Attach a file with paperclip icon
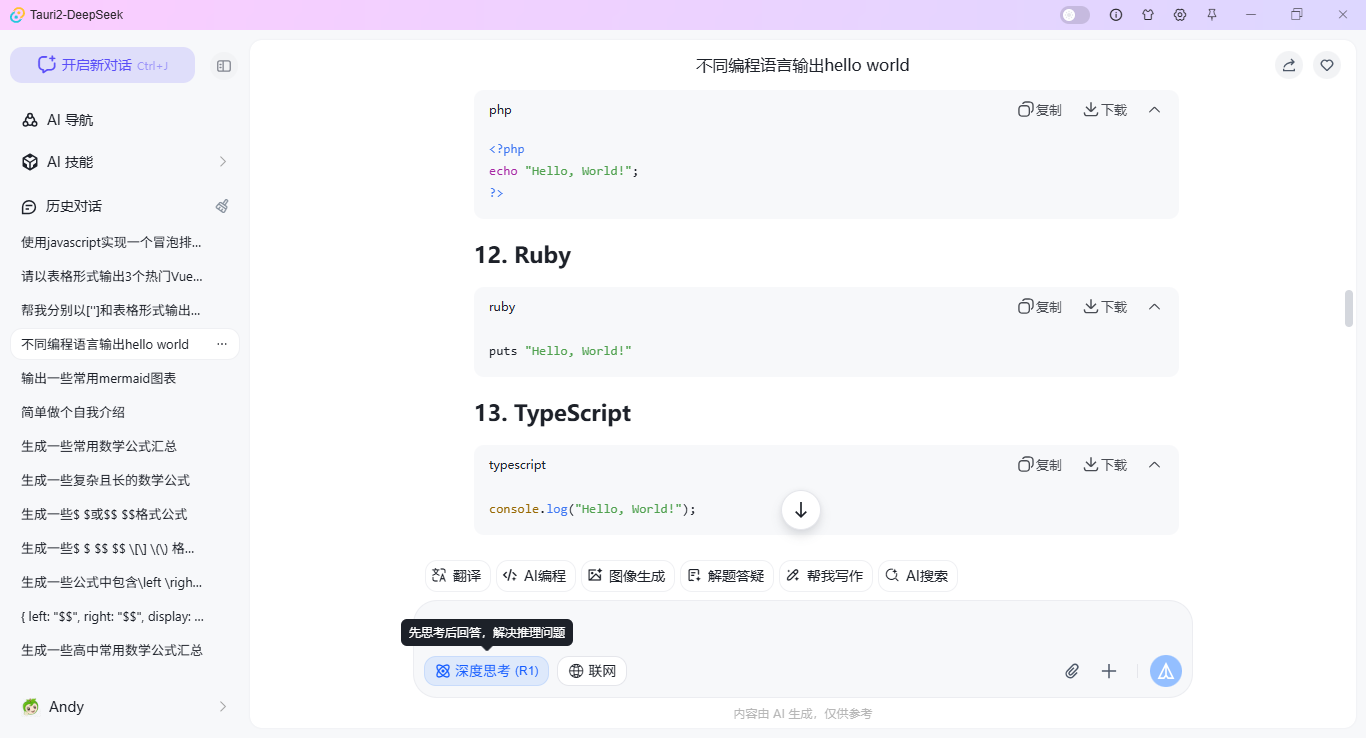Image resolution: width=1366 pixels, height=738 pixels. (x=1072, y=671)
